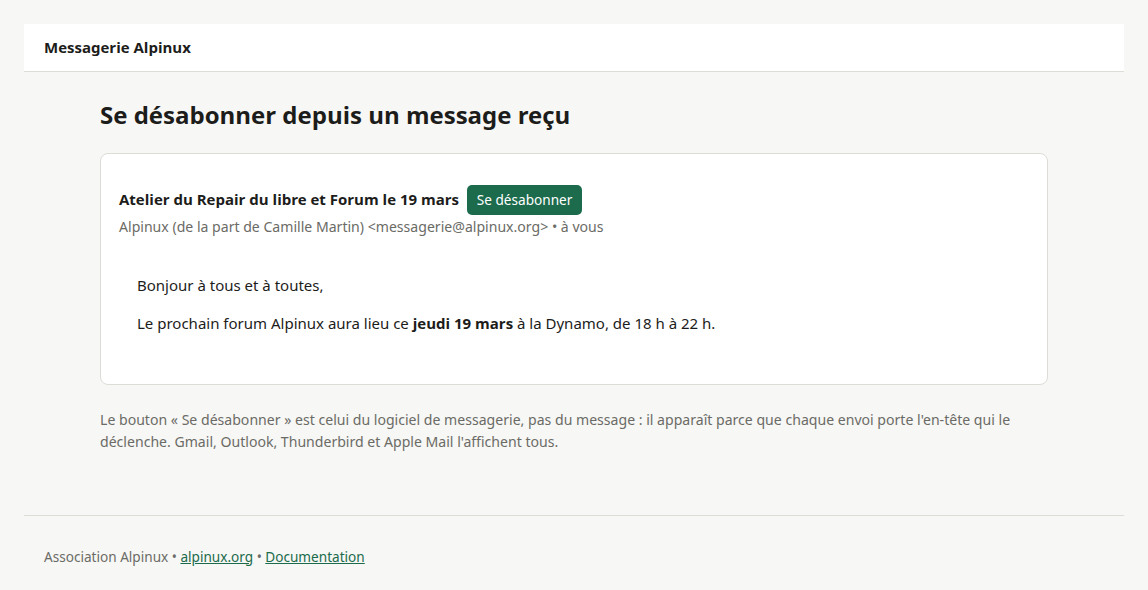Click the bold text 'jeudi 19 mars'
The width and height of the screenshot is (1148, 590).
[463, 324]
